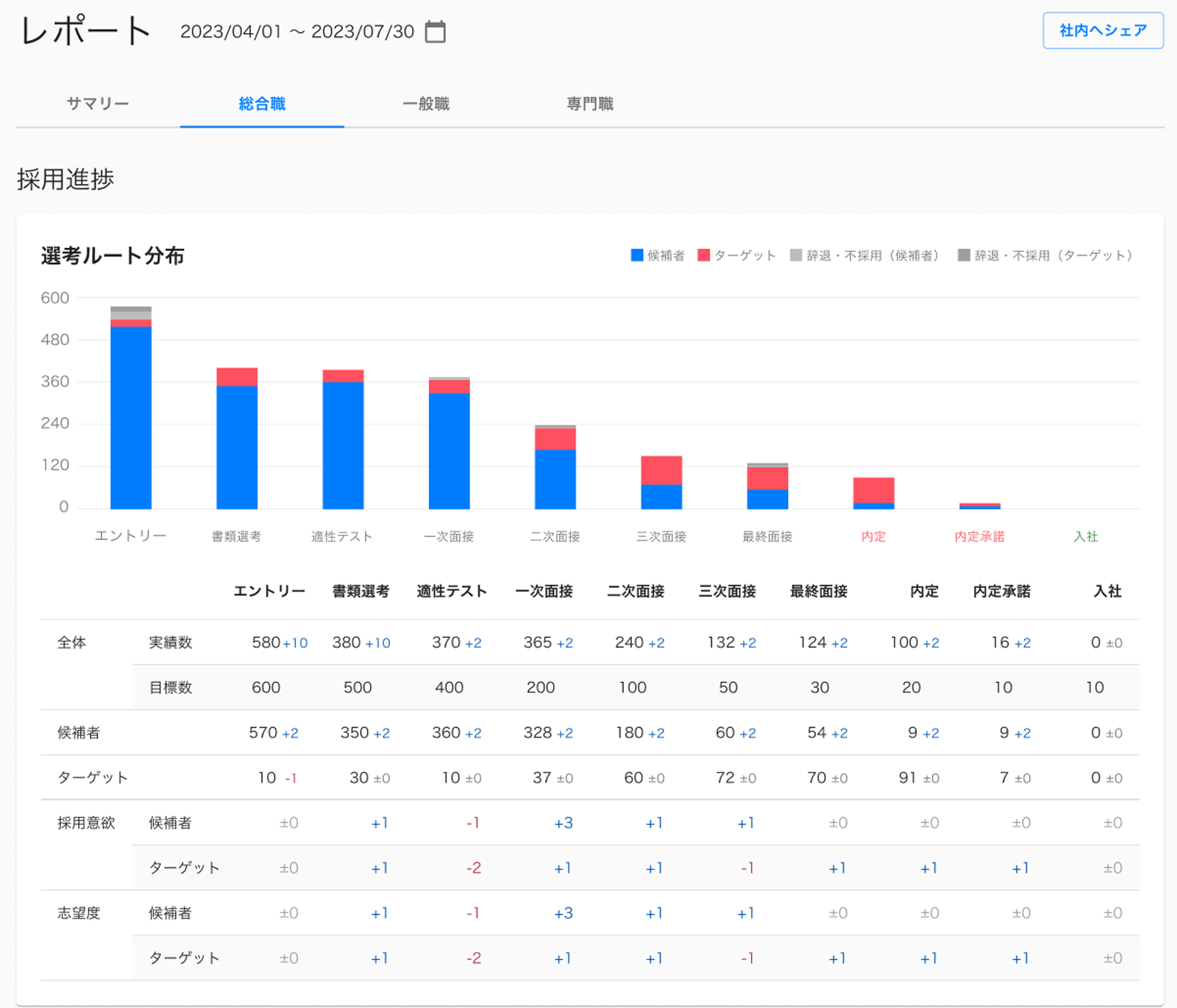Click the 600 y-axis label

pyautogui.click(x=55, y=298)
